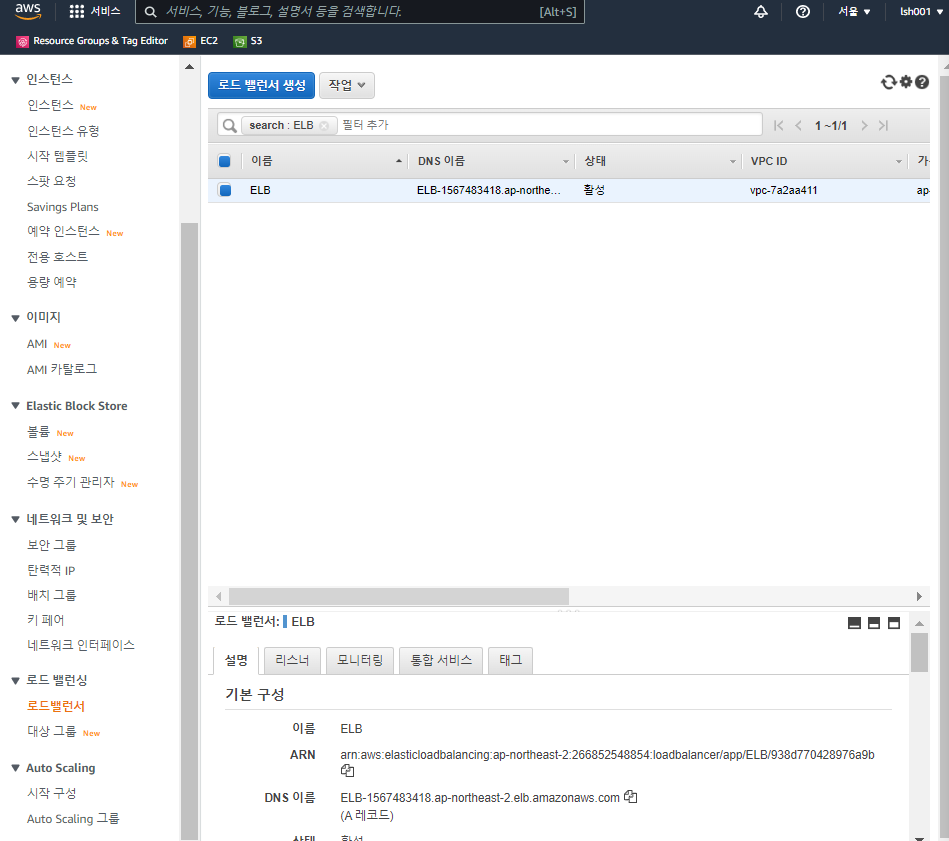Screen dimensions: 949x841
Task: Minimize the details pane to the bottom
Action: tap(855, 623)
